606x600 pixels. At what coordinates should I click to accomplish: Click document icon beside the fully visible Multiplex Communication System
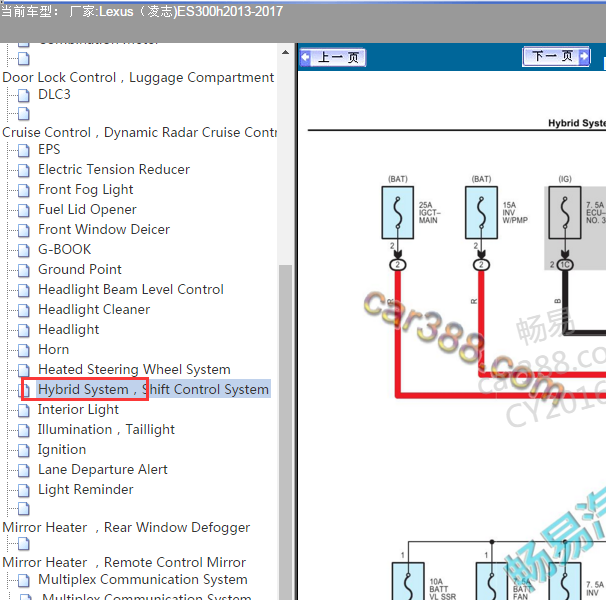(24, 580)
